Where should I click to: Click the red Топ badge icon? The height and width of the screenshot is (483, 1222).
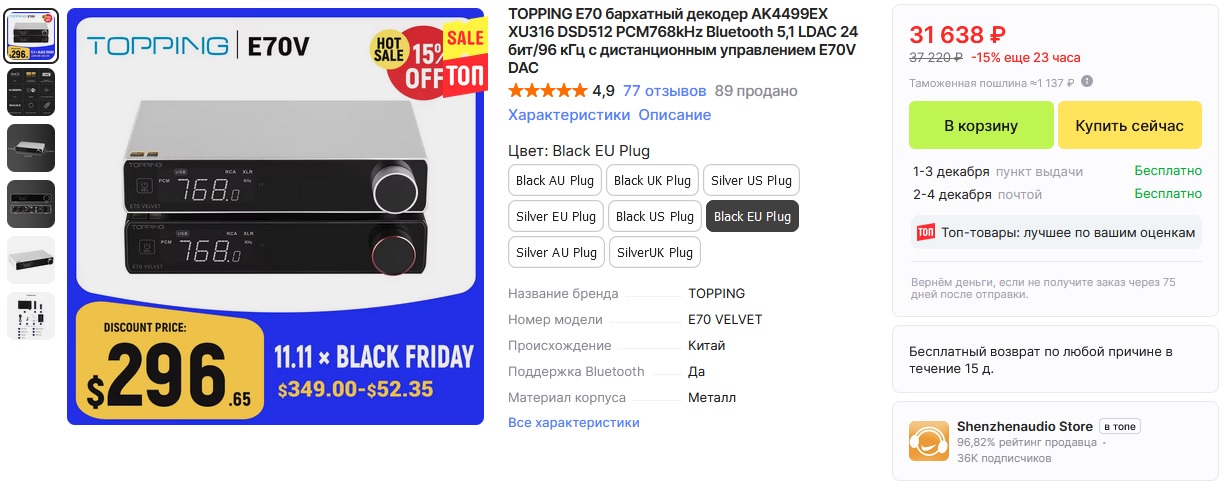(x=926, y=232)
